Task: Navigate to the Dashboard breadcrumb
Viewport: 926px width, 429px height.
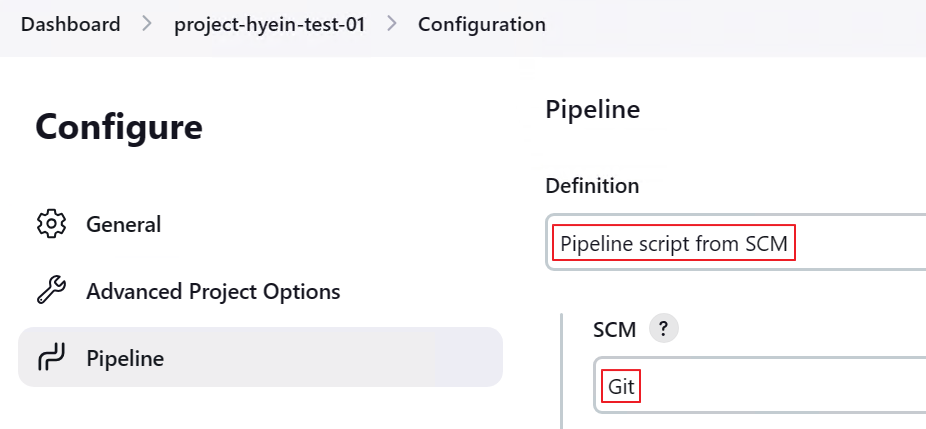Action: pyautogui.click(x=70, y=24)
